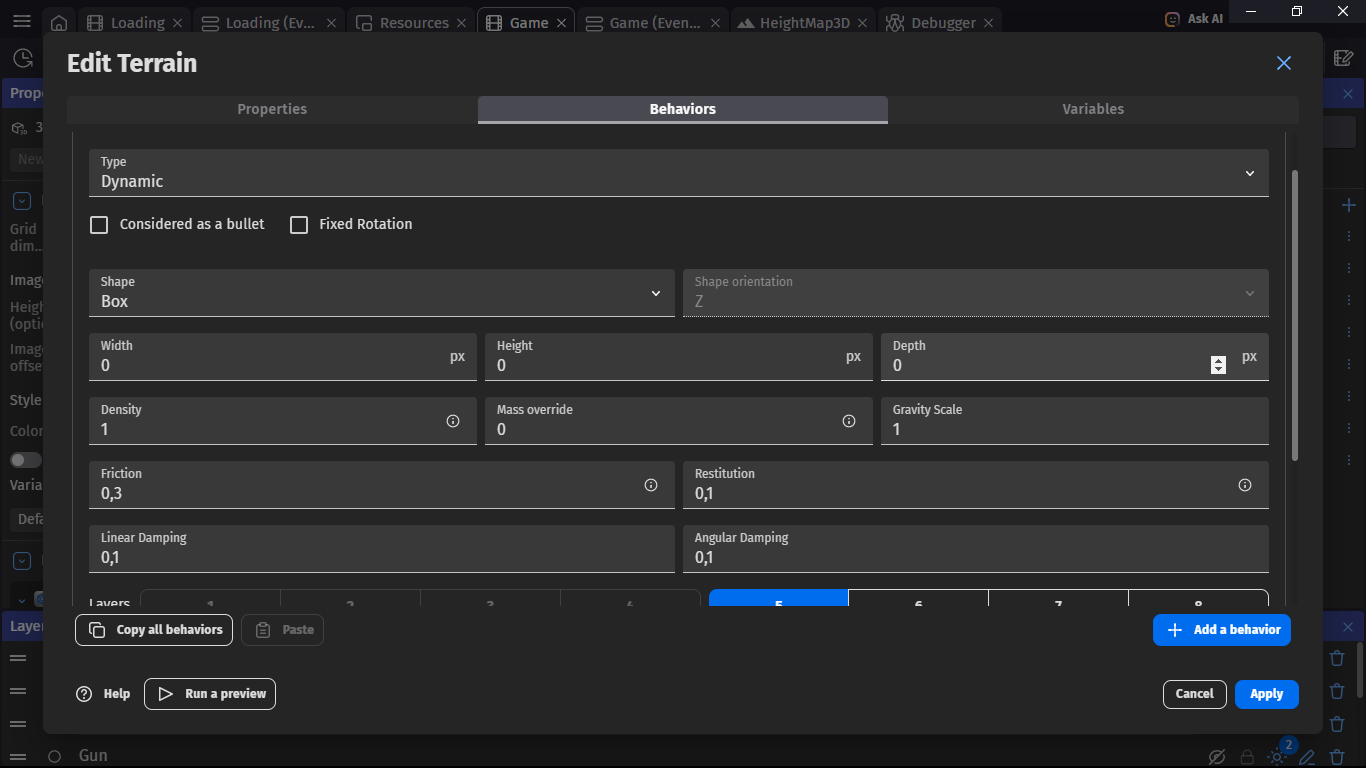This screenshot has width=1366, height=768.
Task: Check the Fixed Rotation checkbox
Action: pos(299,225)
